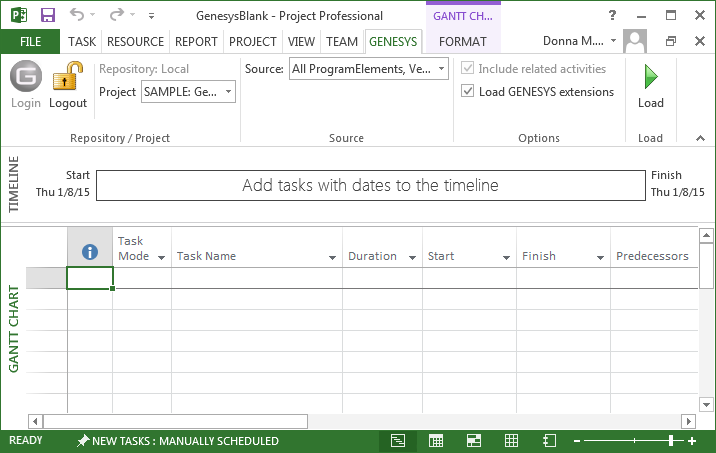Image resolution: width=716 pixels, height=453 pixels.
Task: Toggle Load GENESYS extensions checkbox
Action: click(x=467, y=91)
